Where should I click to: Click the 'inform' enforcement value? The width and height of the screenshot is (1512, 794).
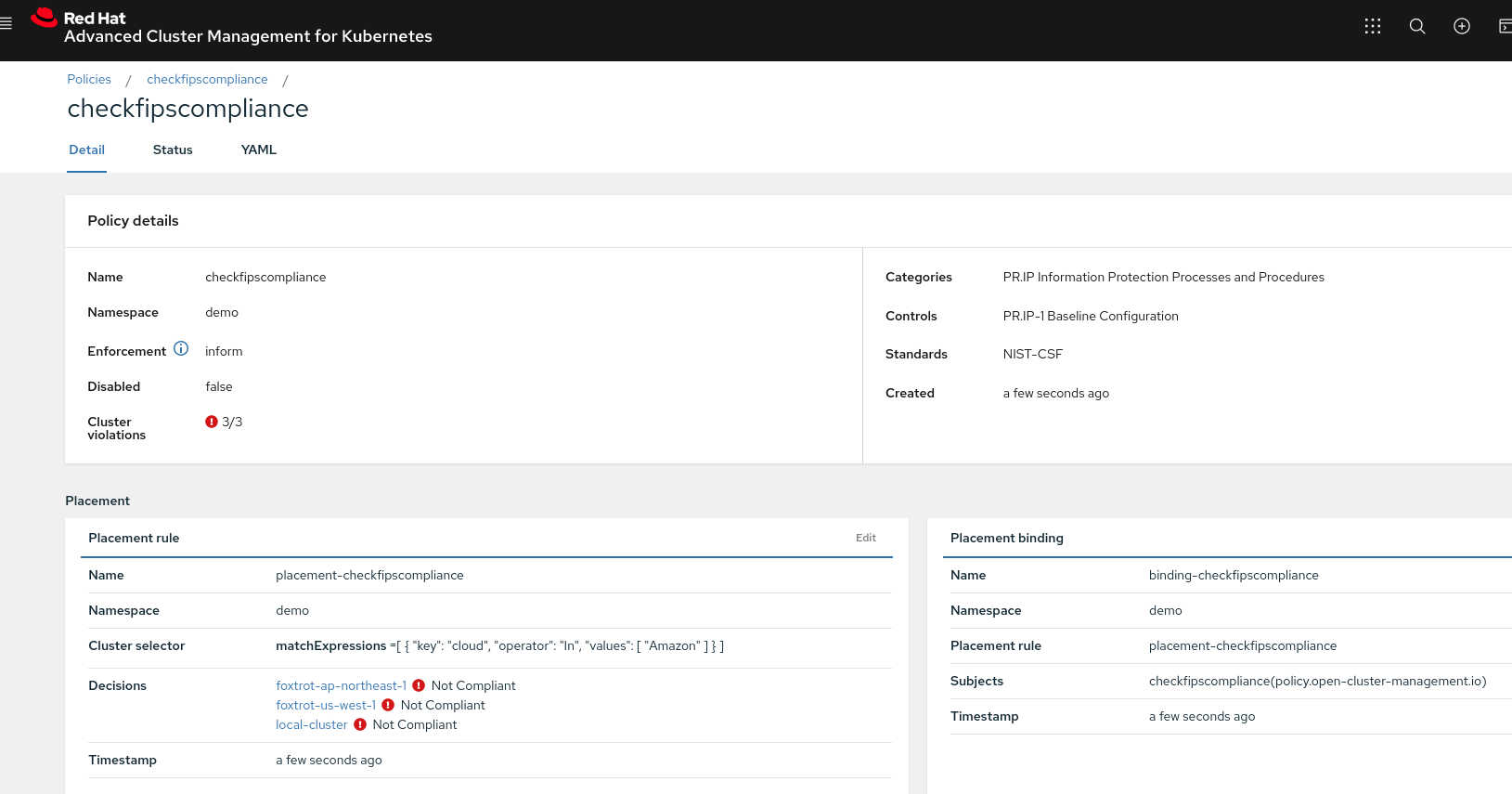coord(224,351)
